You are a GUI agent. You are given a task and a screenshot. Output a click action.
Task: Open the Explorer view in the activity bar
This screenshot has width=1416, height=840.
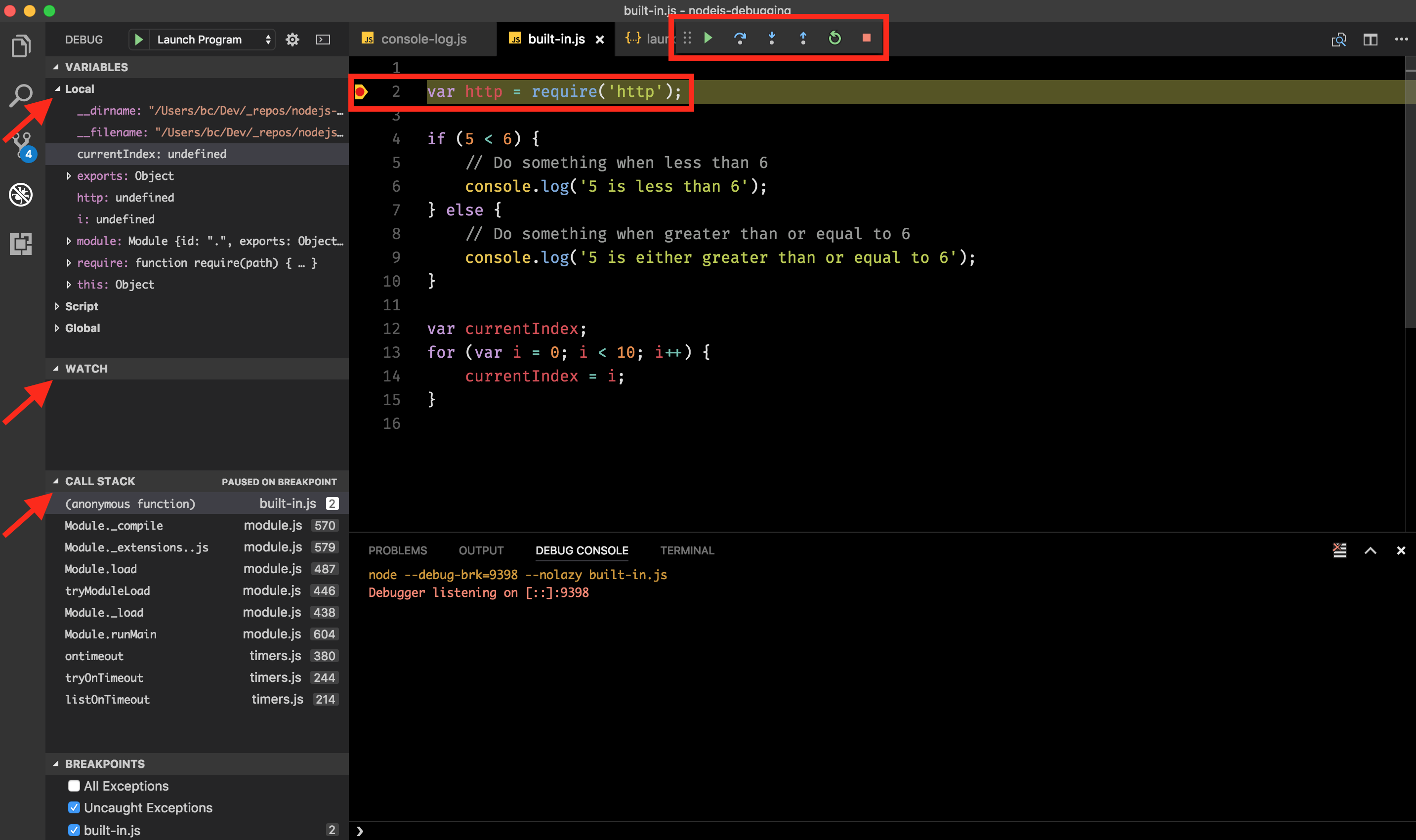[x=22, y=46]
